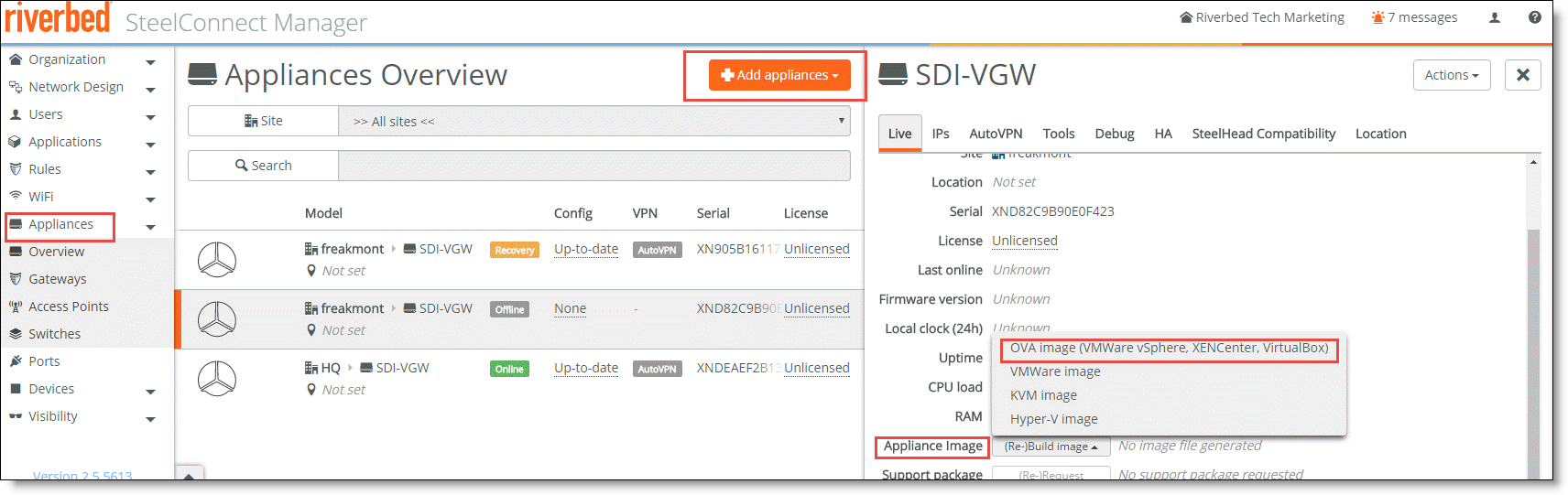Open the All sites dropdown
The width and height of the screenshot is (1568, 495).
594,121
